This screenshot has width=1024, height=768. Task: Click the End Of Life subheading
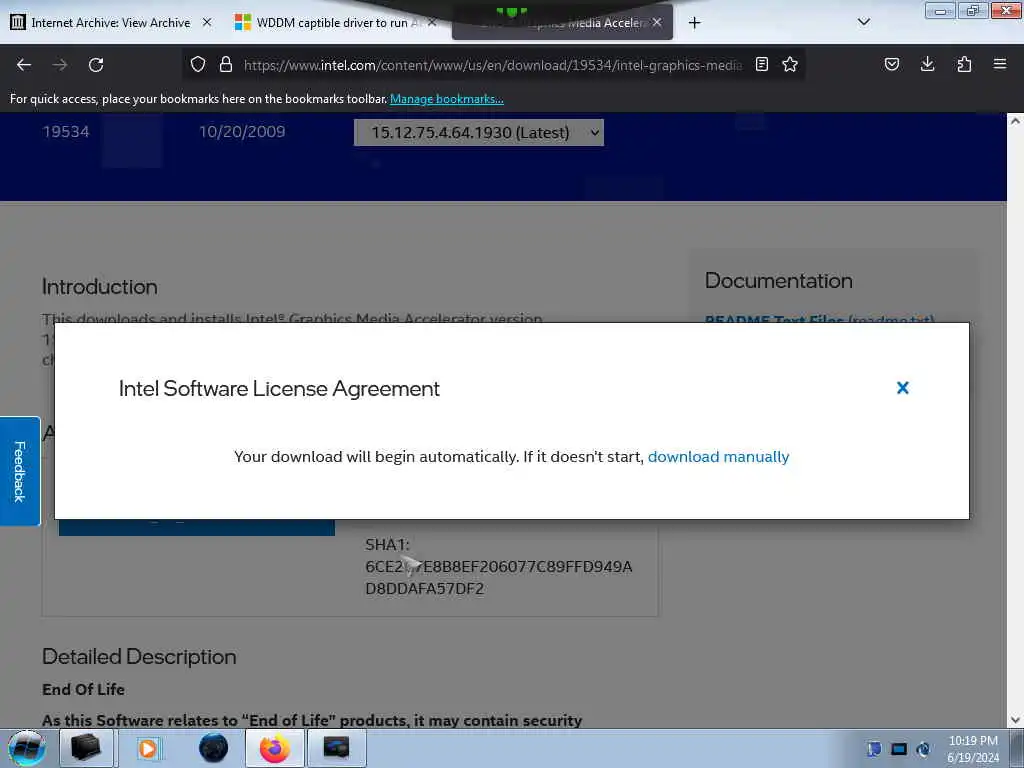click(83, 689)
